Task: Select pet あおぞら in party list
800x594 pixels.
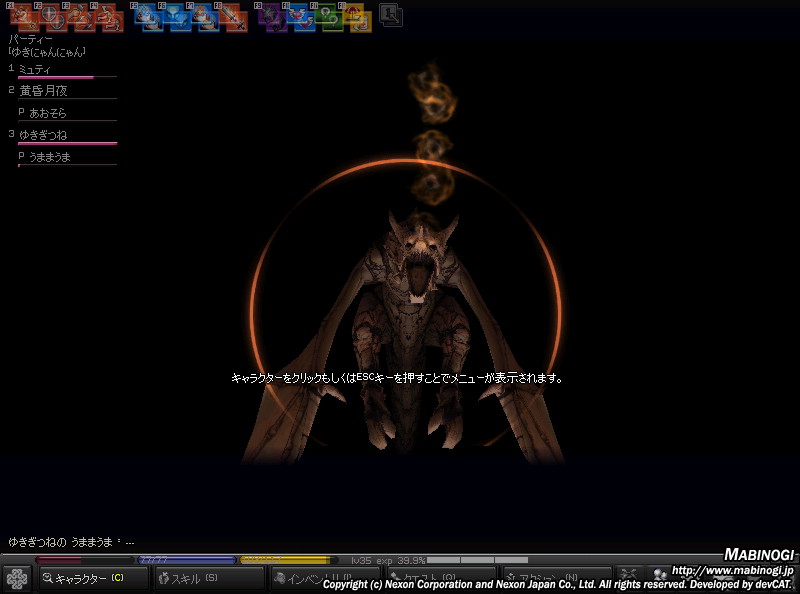Action: tap(47, 113)
